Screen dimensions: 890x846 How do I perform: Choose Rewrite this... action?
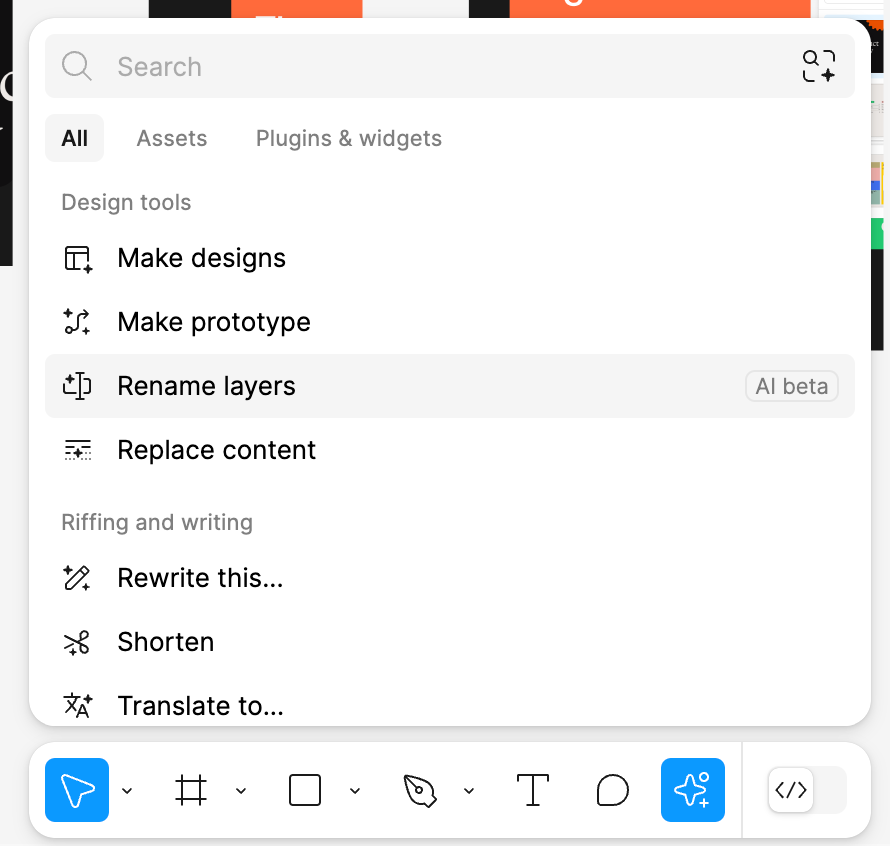(450, 578)
